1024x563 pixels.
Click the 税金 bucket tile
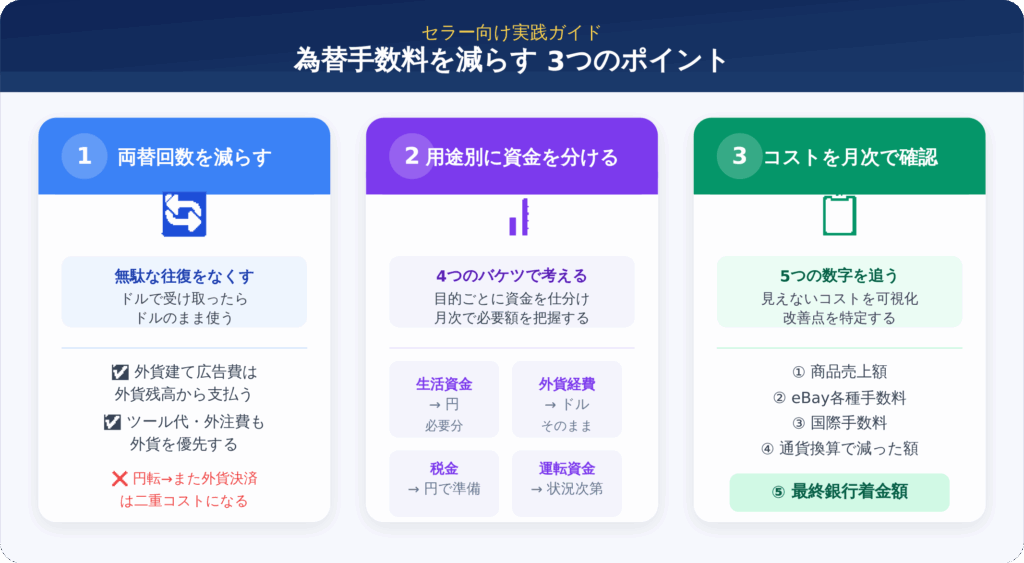point(444,482)
